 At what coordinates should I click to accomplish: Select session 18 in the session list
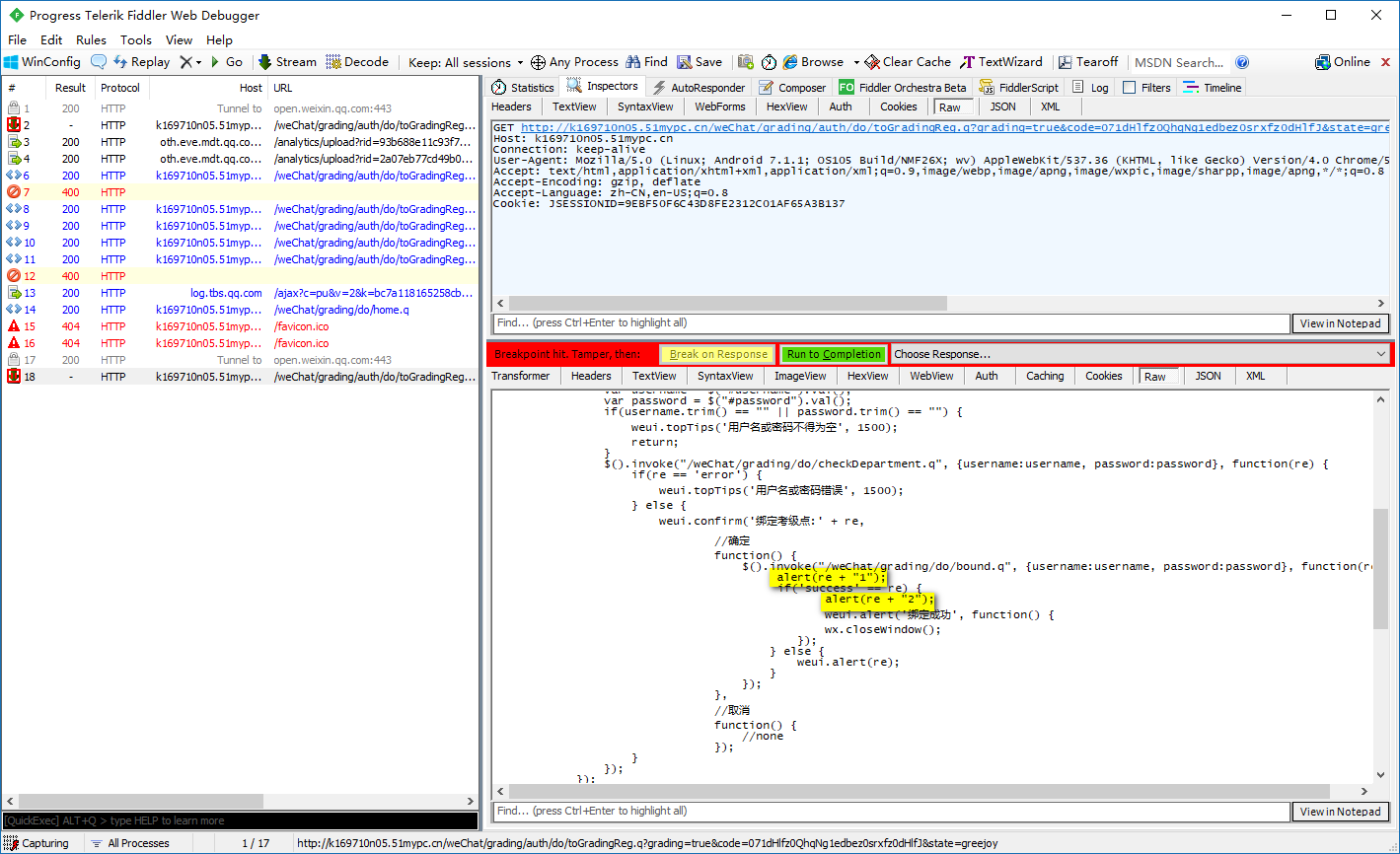[240, 377]
